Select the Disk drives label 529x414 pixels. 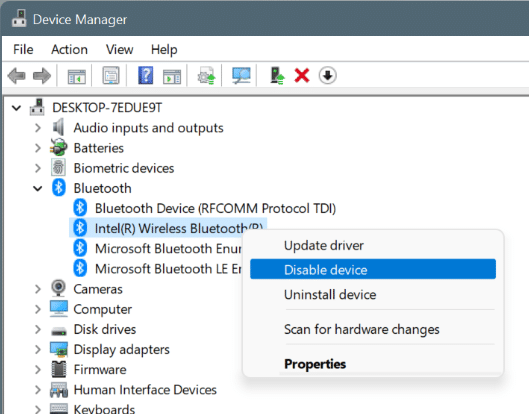(105, 329)
